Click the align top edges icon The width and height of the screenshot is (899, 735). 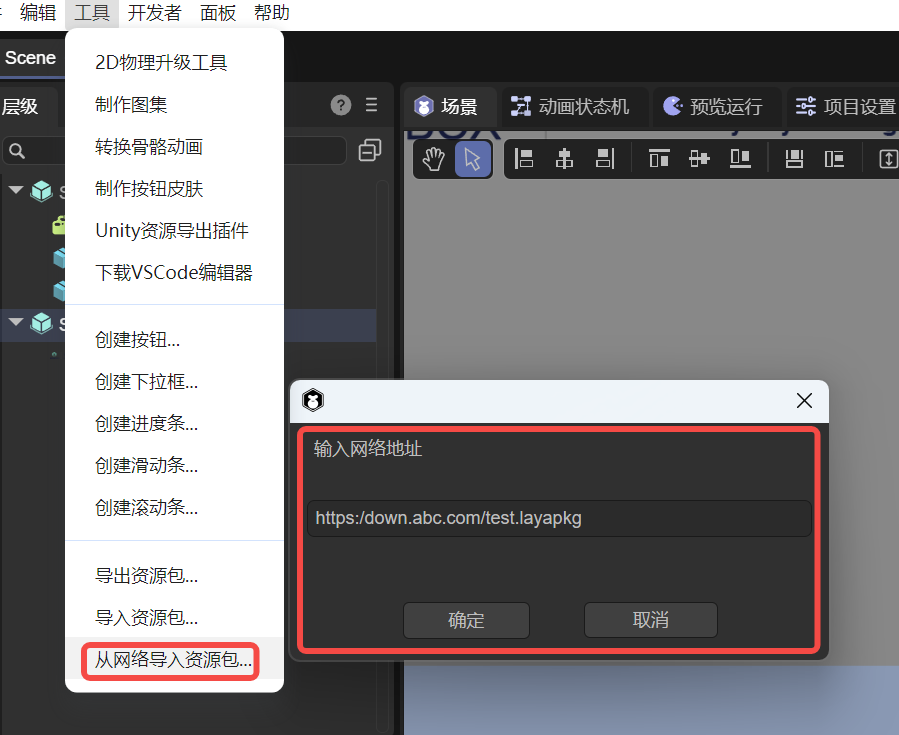click(659, 159)
